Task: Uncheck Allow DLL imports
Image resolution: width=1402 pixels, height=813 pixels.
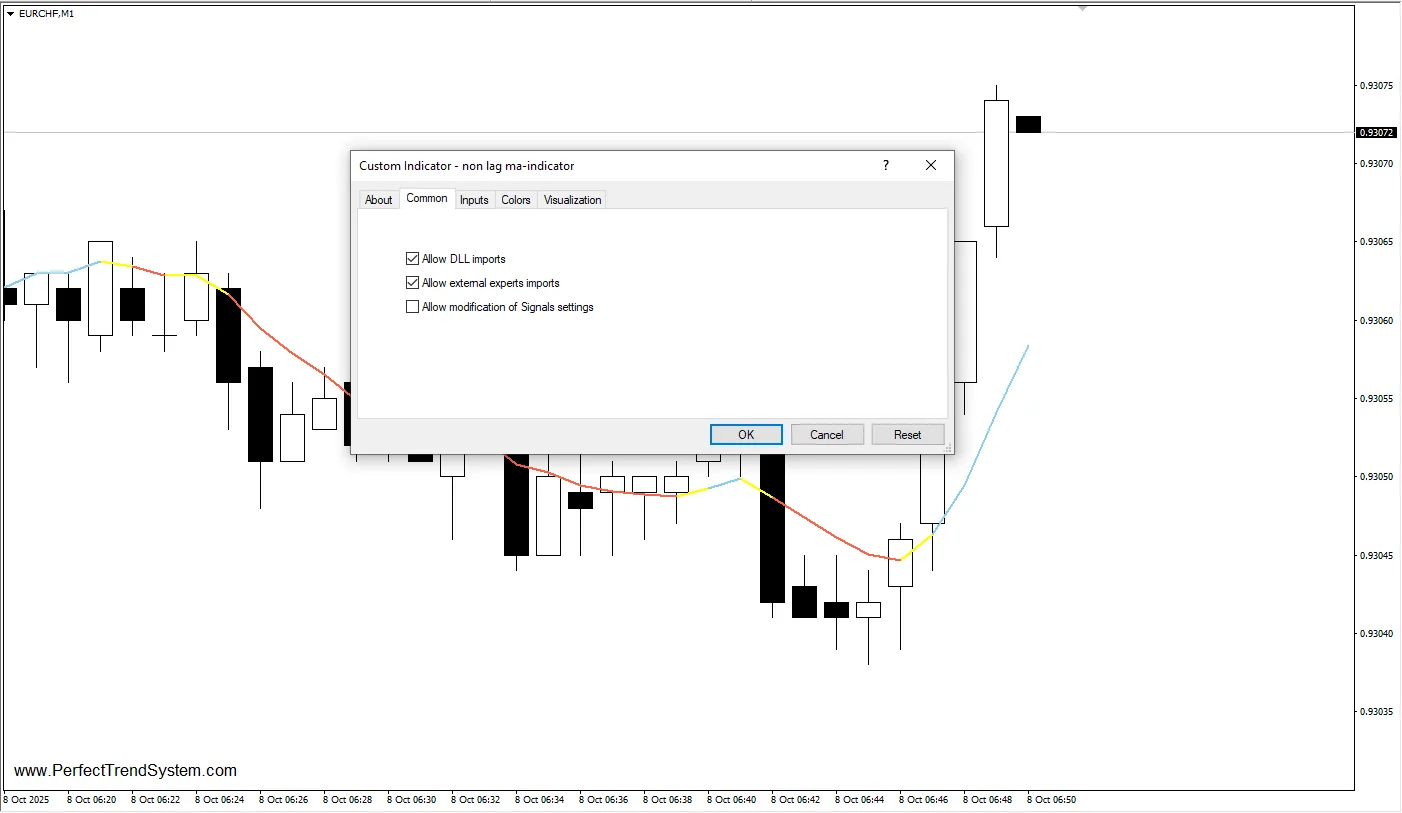Action: 412,259
